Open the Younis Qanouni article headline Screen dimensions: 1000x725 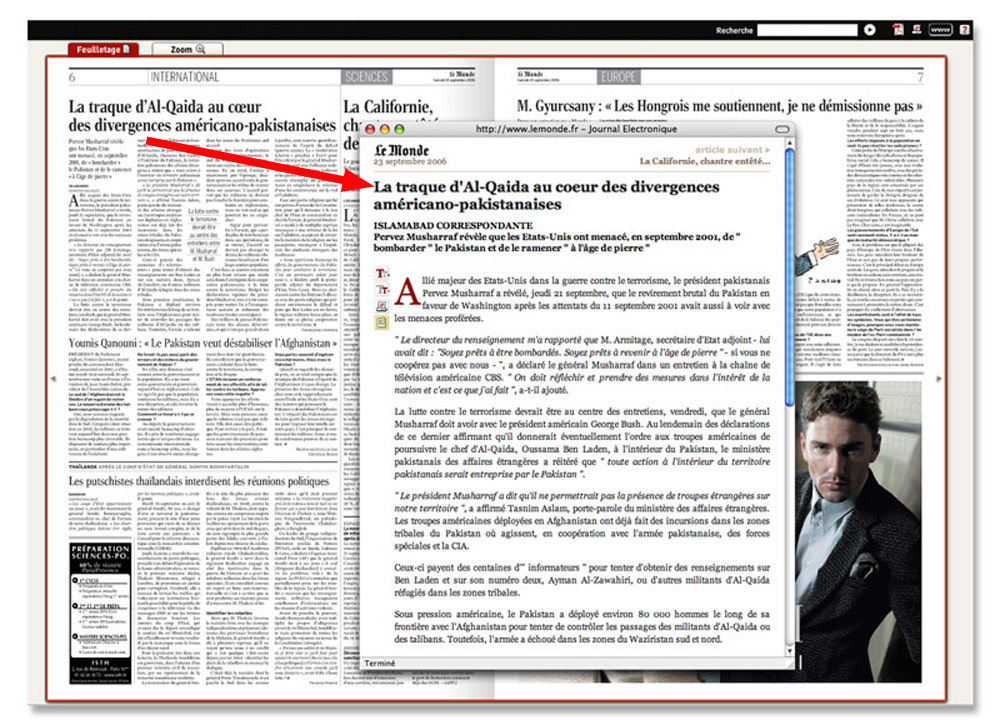[201, 343]
